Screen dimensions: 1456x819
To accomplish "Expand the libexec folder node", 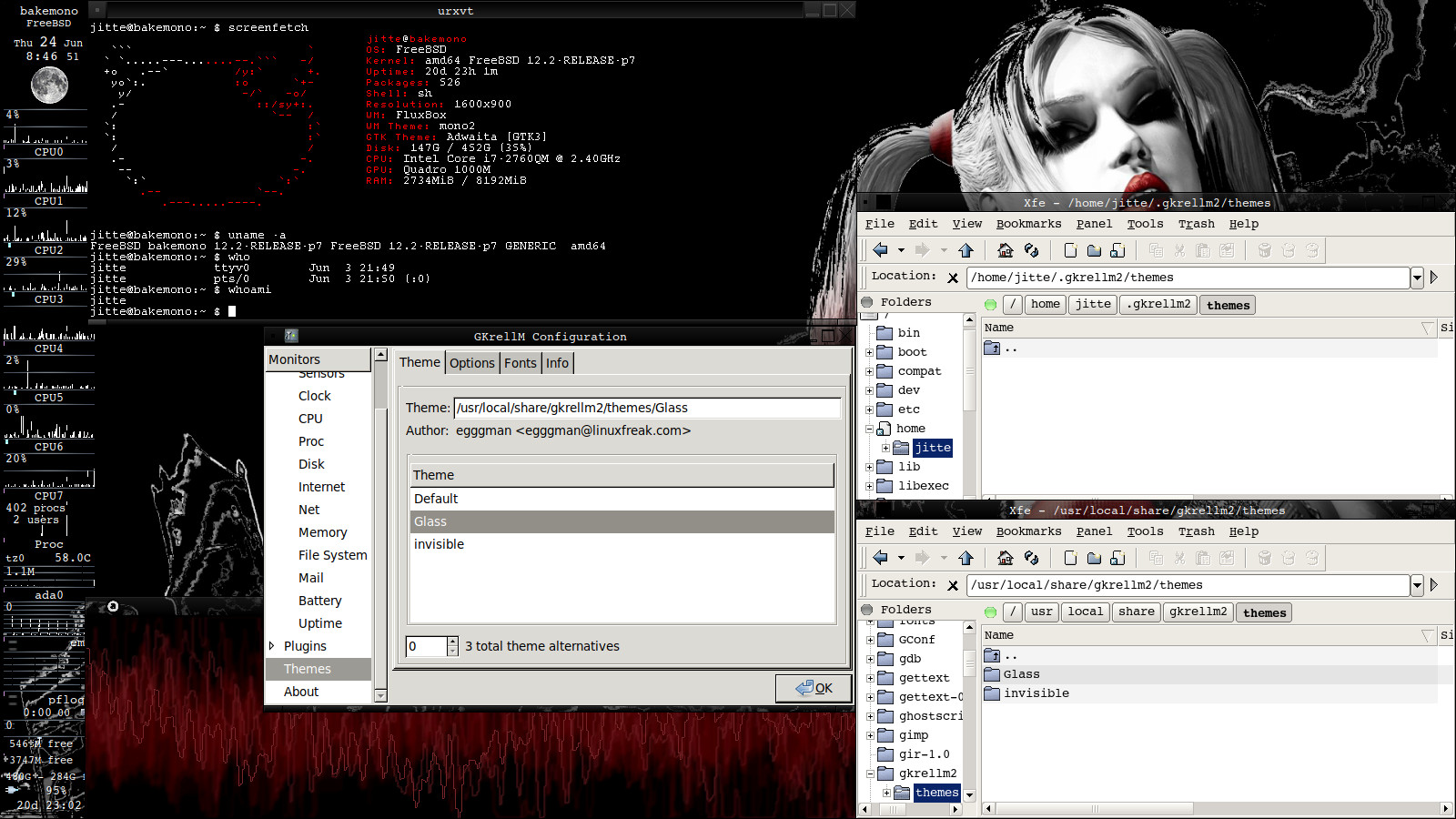I will pos(870,486).
